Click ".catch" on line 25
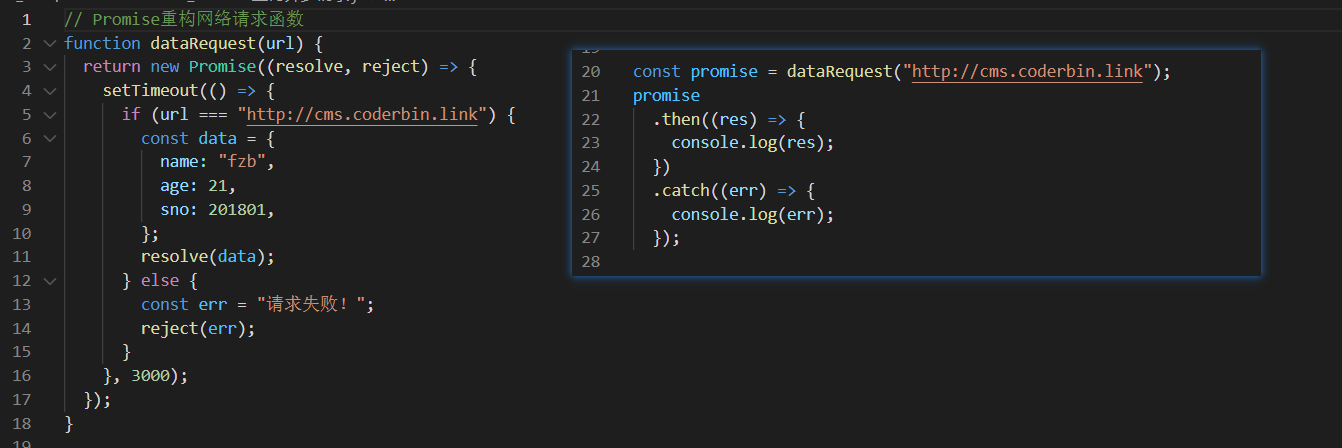Screen dimensions: 1342x448 pos(681,190)
